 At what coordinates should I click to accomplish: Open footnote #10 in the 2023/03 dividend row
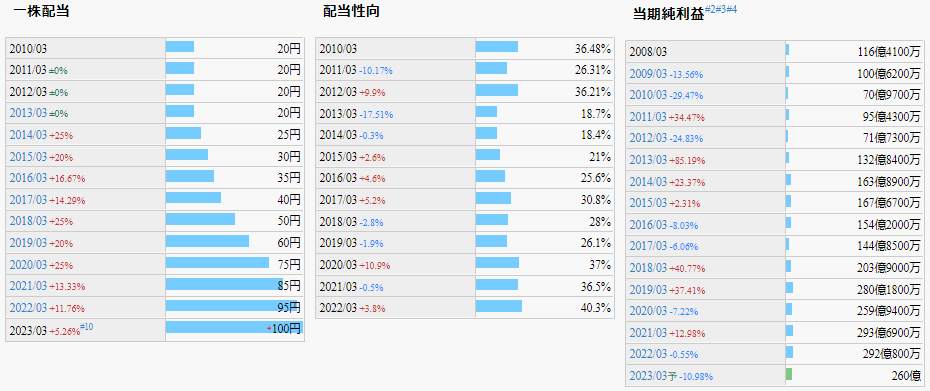[87, 326]
